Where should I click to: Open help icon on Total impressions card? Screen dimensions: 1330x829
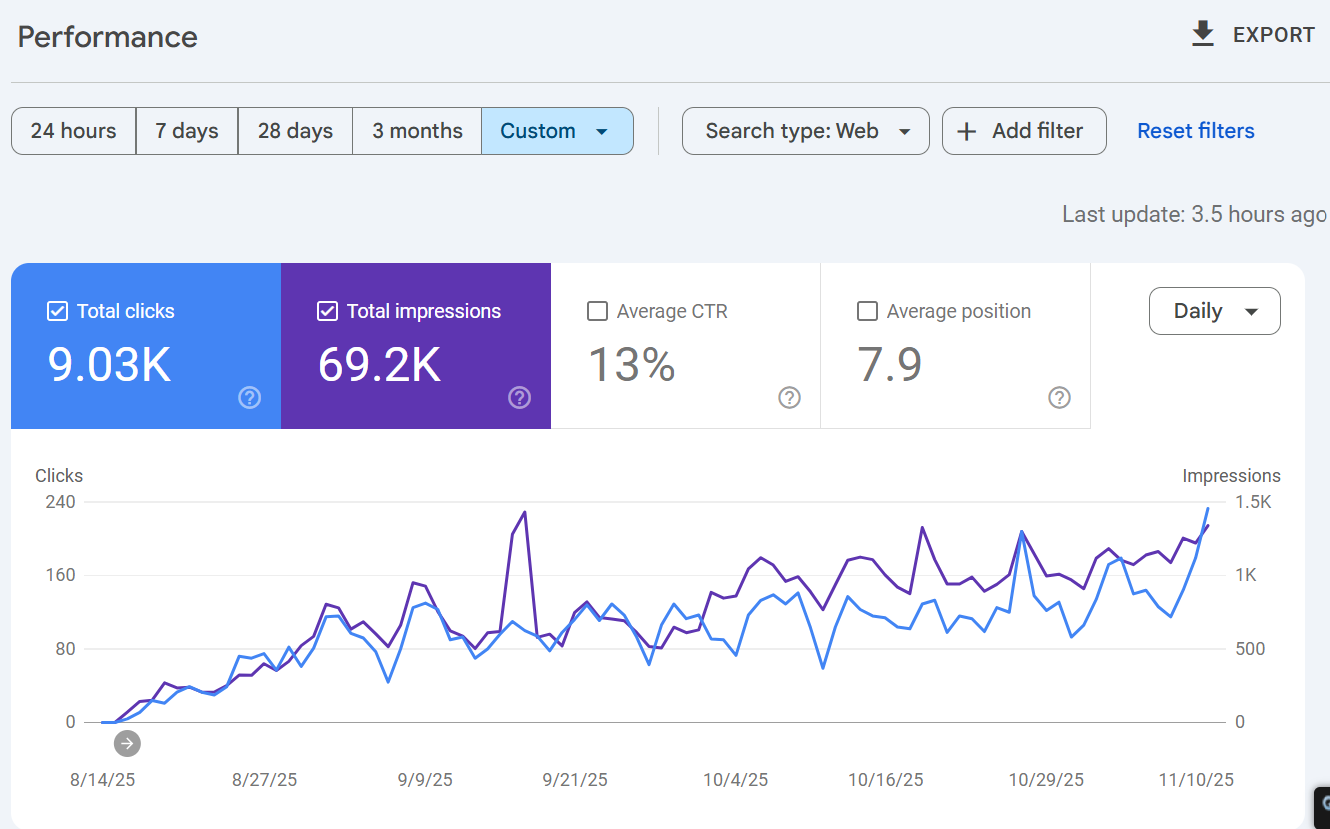coord(520,398)
